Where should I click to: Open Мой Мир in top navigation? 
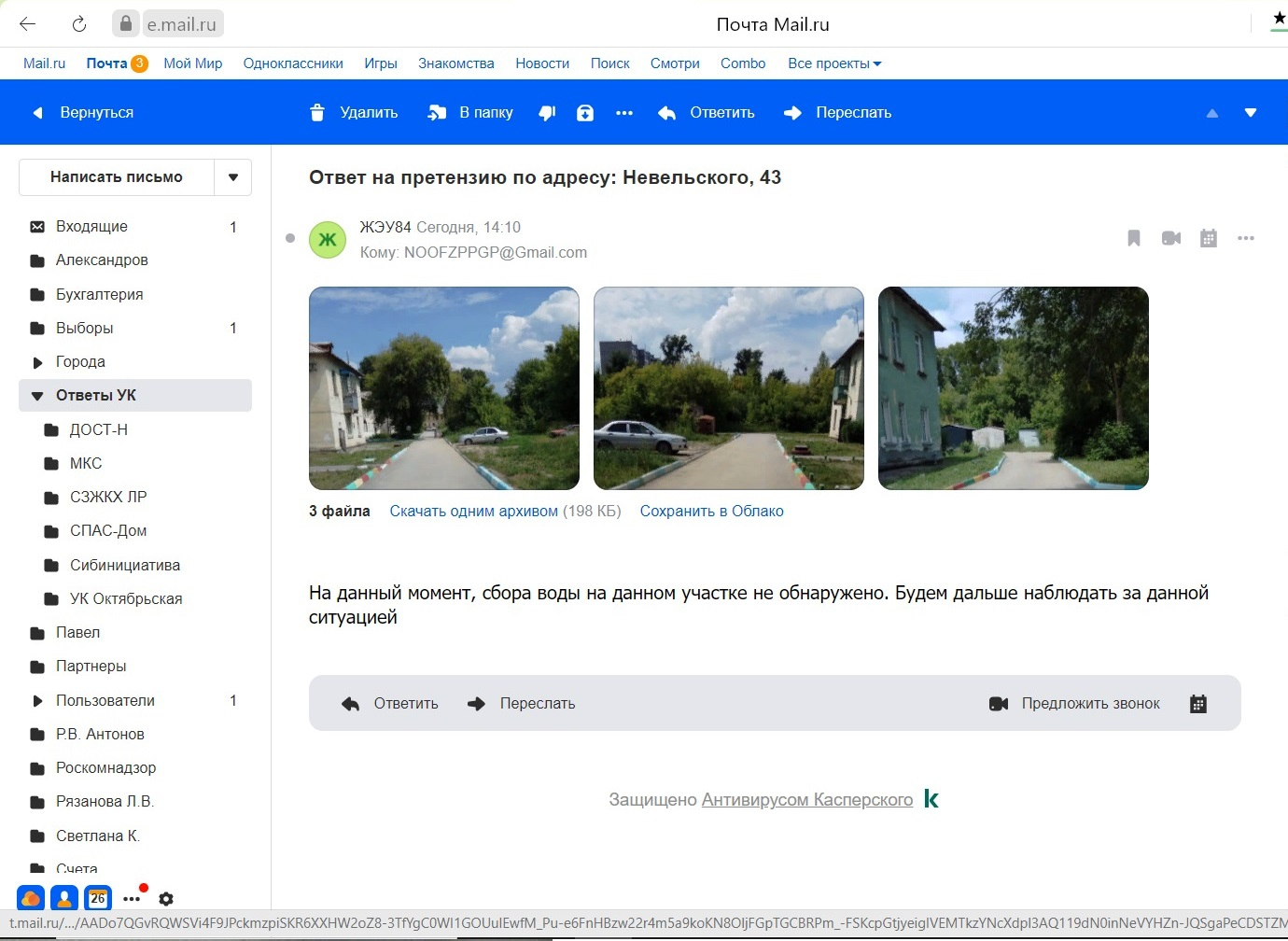(x=192, y=63)
